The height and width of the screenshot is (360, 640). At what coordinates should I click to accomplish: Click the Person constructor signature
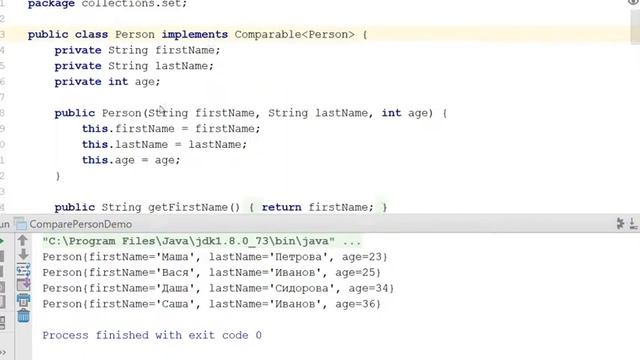(251, 113)
